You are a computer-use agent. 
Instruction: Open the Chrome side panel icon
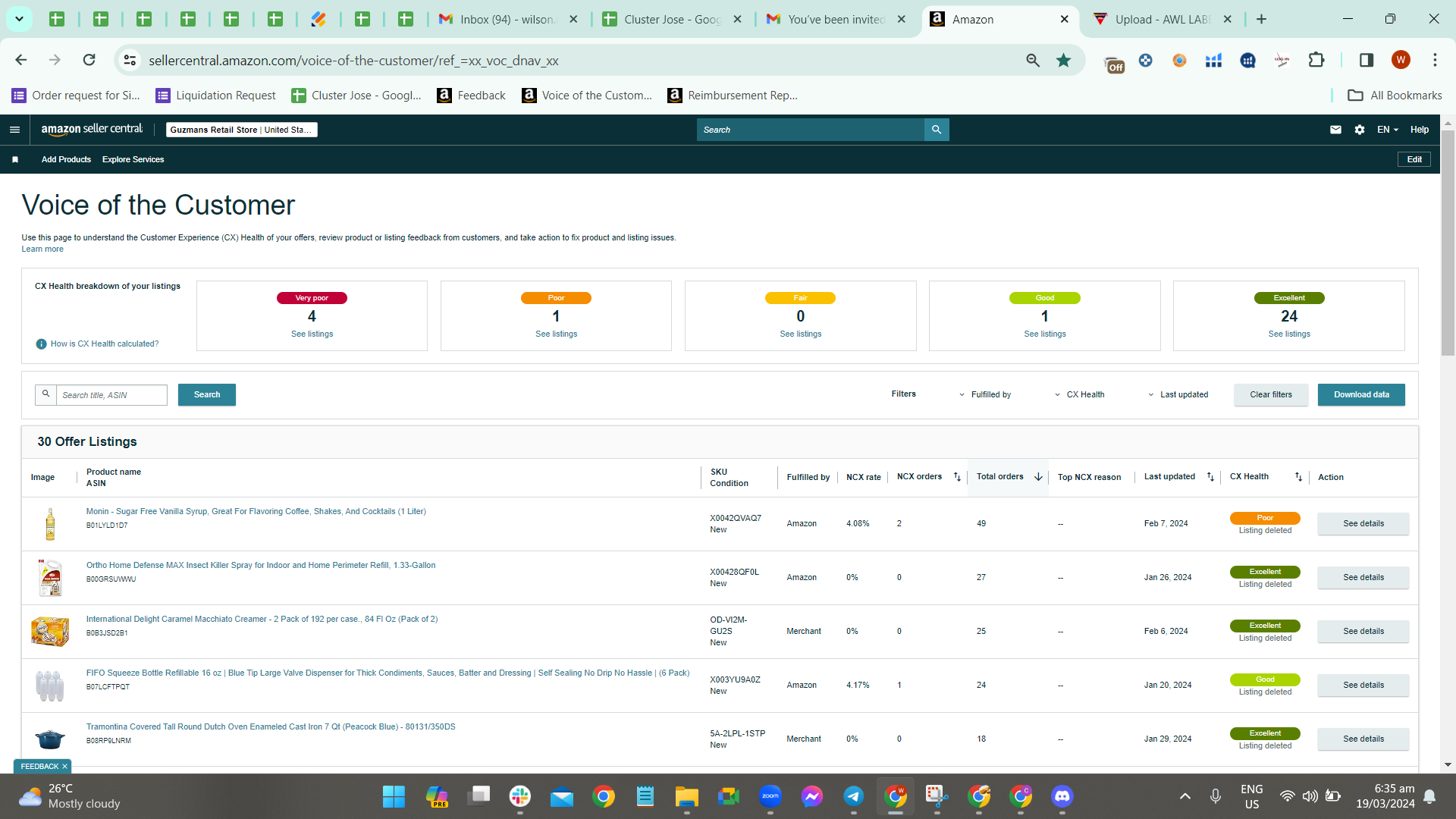pyautogui.click(x=1367, y=60)
